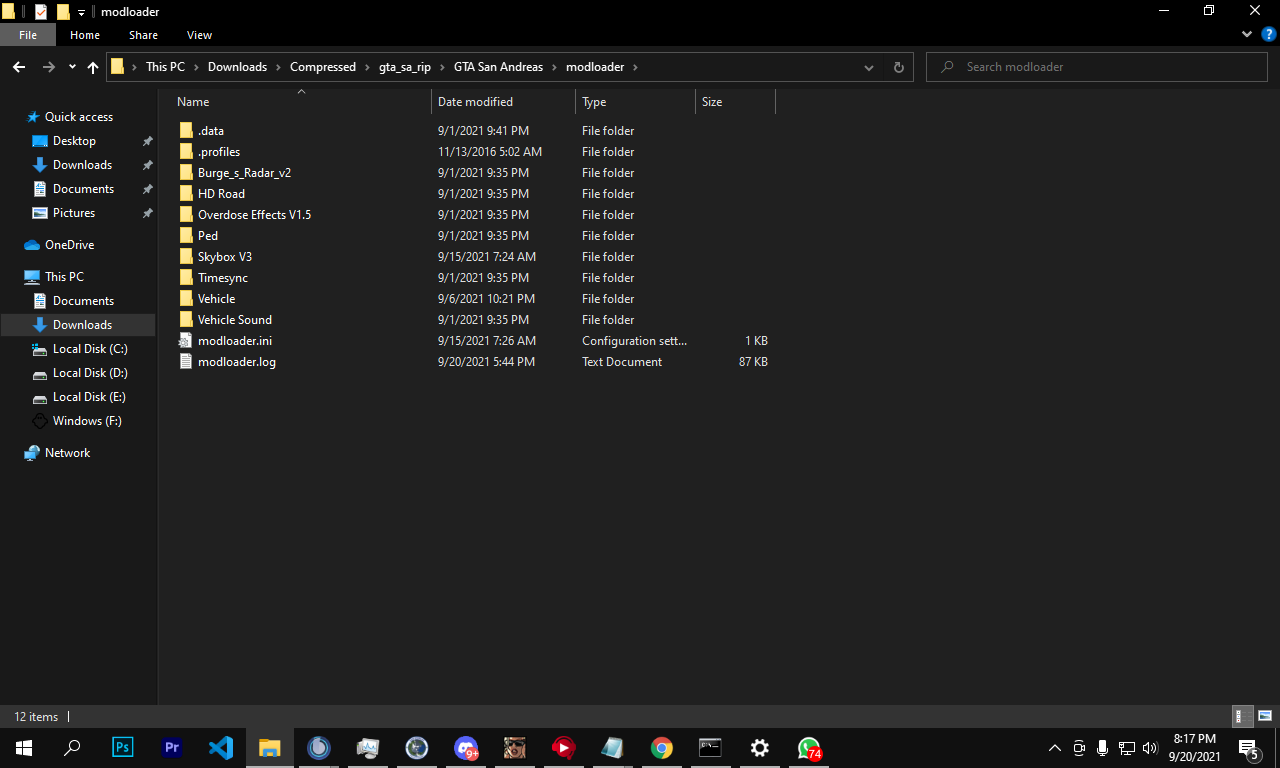Open the command prompt taskbar icon
Image resolution: width=1280 pixels, height=768 pixels.
click(x=710, y=747)
